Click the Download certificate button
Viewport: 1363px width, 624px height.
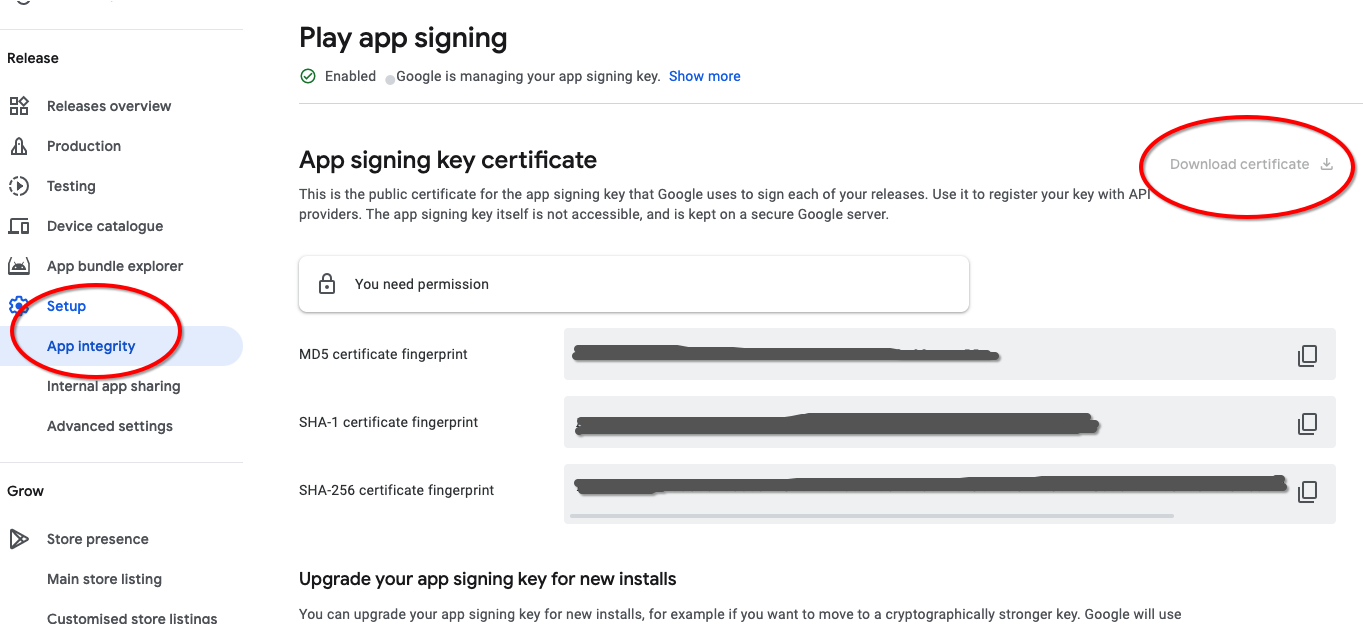click(1239, 163)
